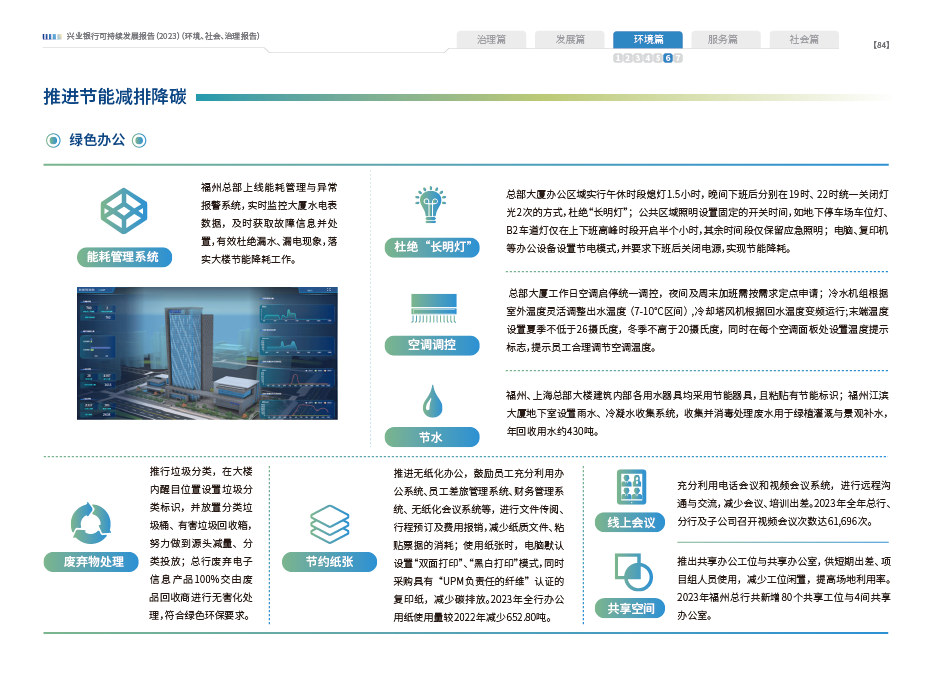Select the highlighted 环境篇 tab

coord(647,40)
